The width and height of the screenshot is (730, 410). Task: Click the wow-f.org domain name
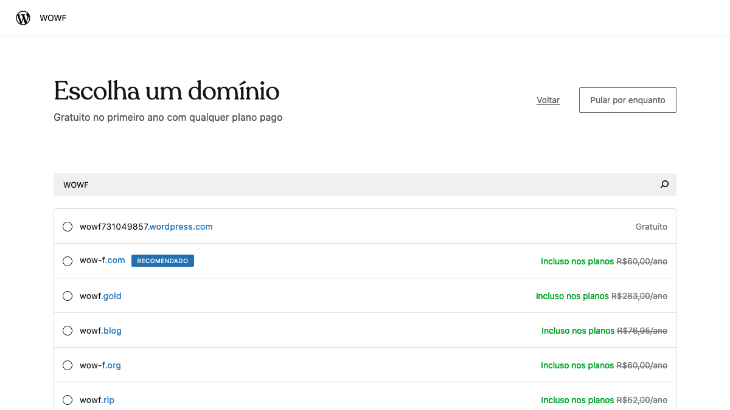100,365
